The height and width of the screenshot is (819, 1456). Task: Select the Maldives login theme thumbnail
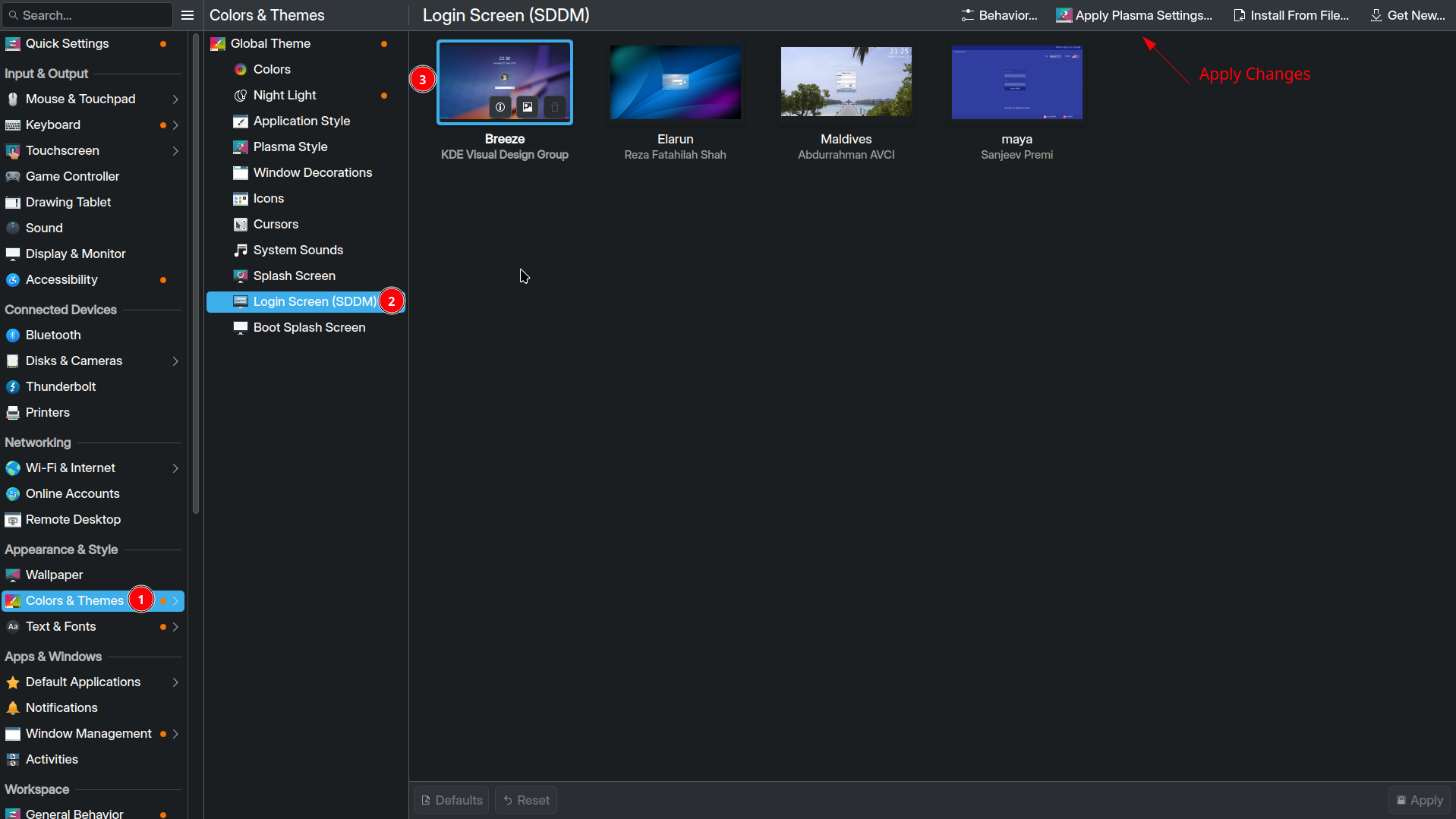click(x=846, y=82)
